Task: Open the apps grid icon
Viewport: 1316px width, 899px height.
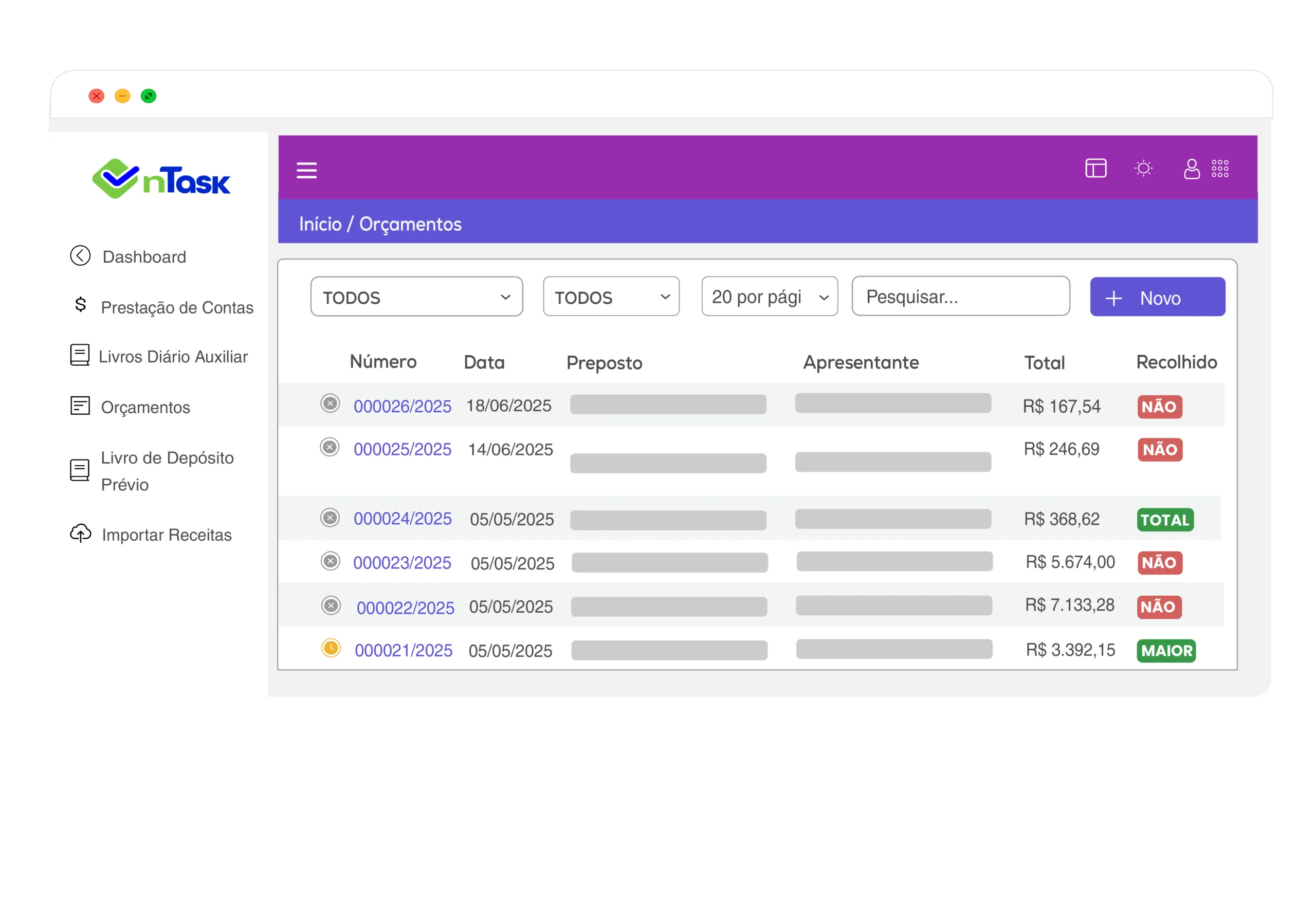Action: [1220, 168]
